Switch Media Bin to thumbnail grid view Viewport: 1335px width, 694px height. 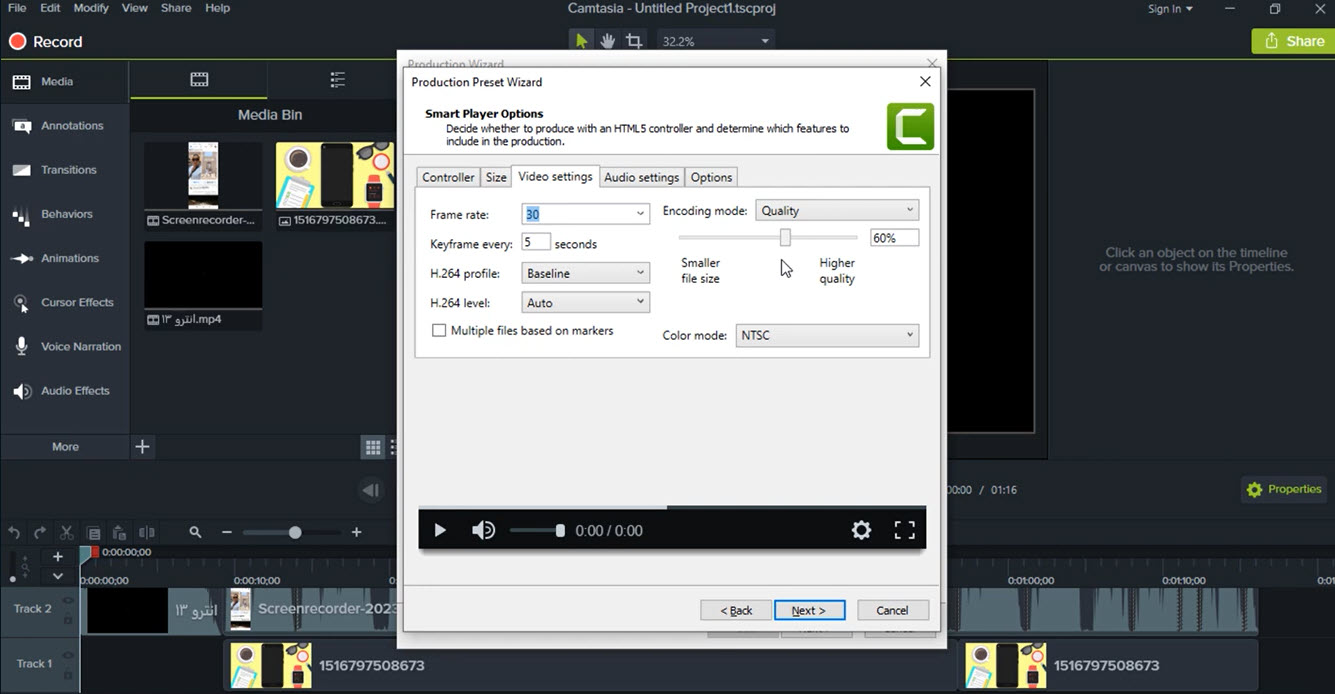372,448
